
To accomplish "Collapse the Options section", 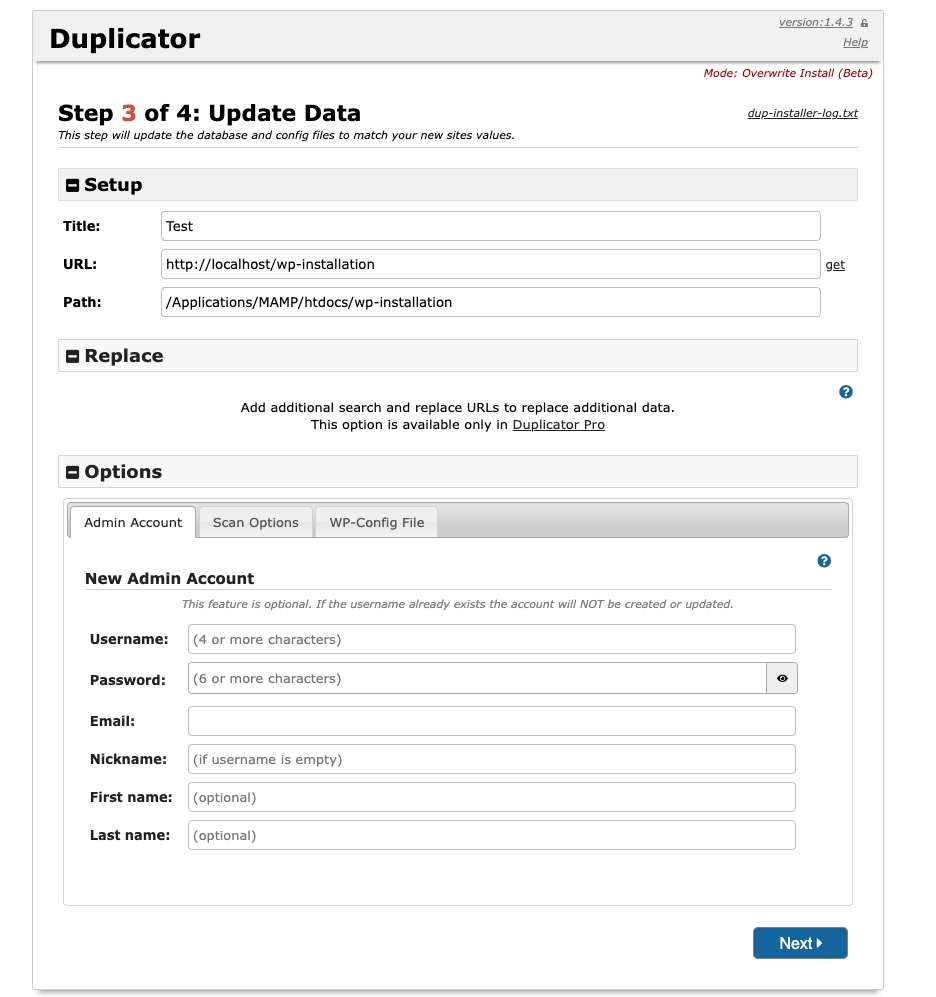I will pyautogui.click(x=72, y=472).
